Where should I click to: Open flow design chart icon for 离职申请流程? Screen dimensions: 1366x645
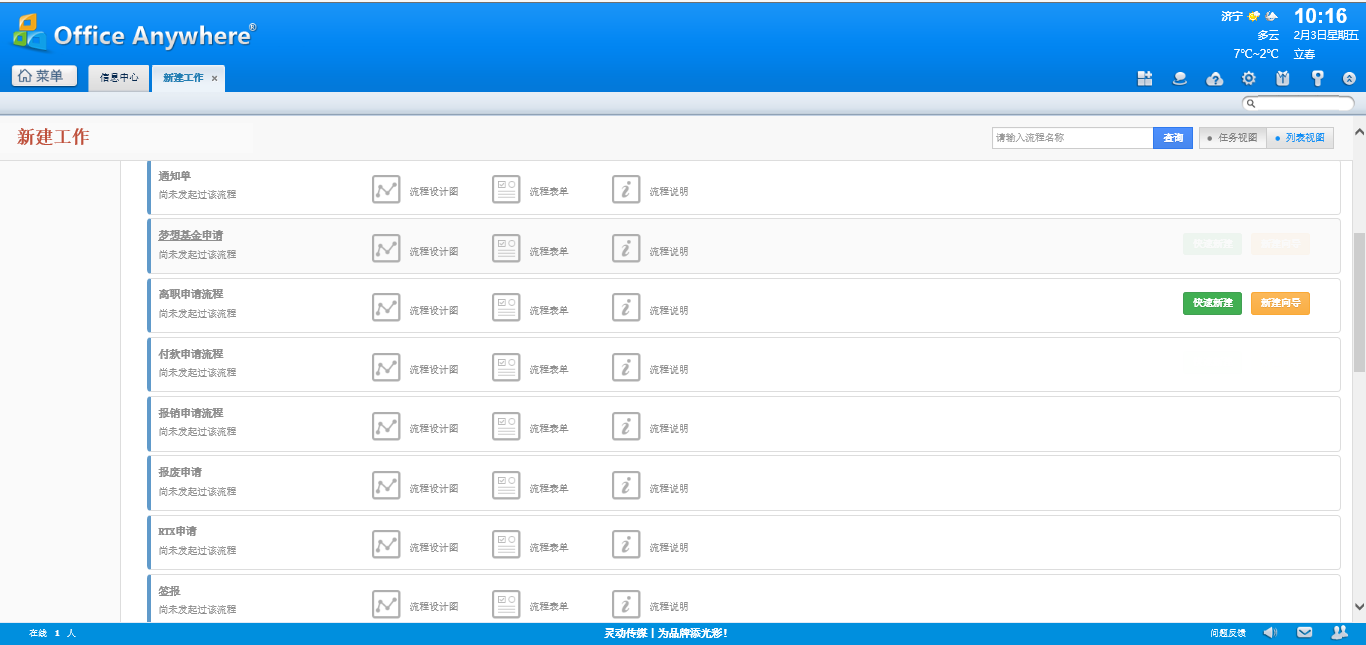[386, 307]
